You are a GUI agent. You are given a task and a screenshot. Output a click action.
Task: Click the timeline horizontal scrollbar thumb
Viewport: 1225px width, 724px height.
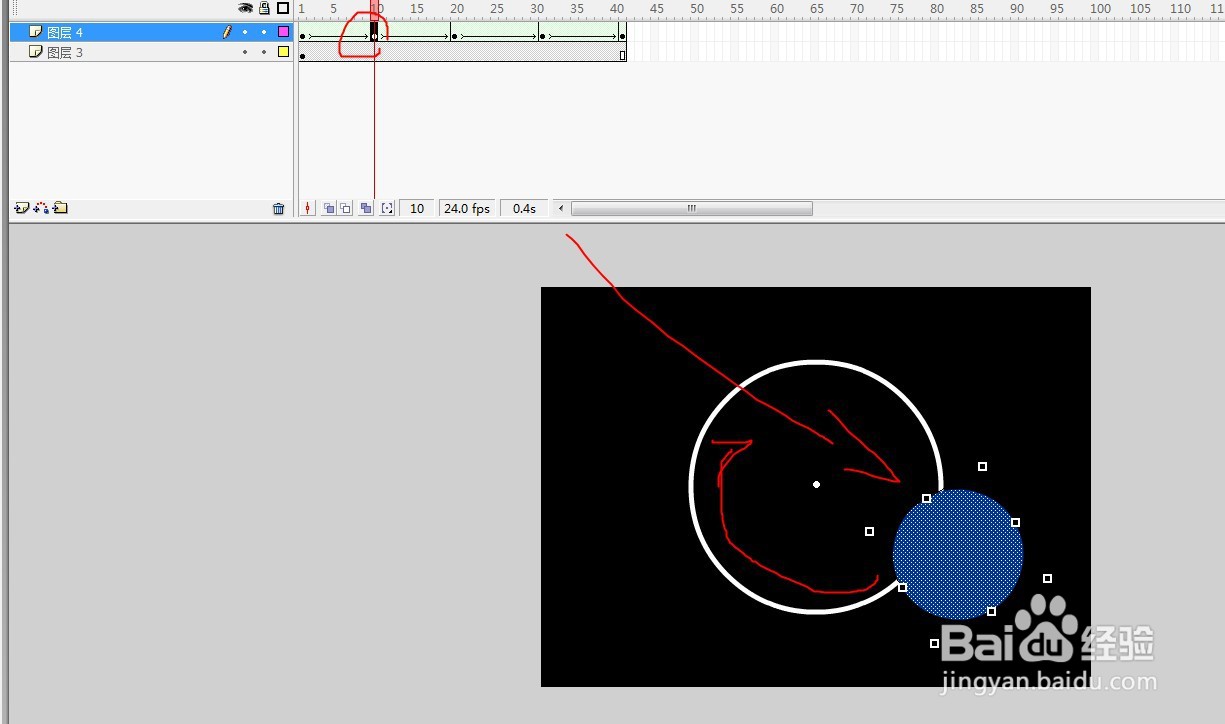pos(691,208)
